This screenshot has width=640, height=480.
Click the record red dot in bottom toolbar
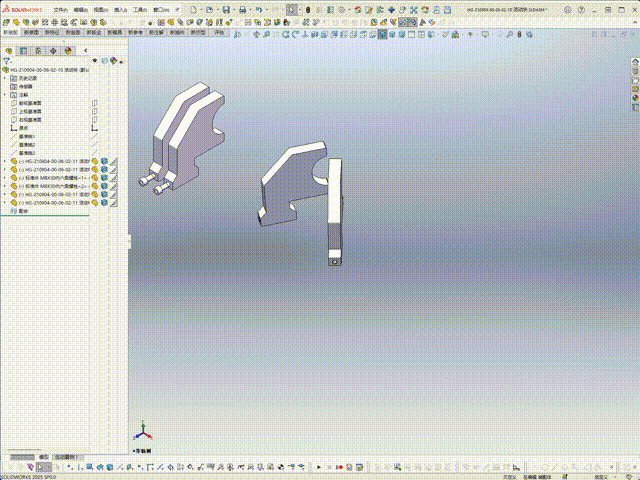(339, 467)
